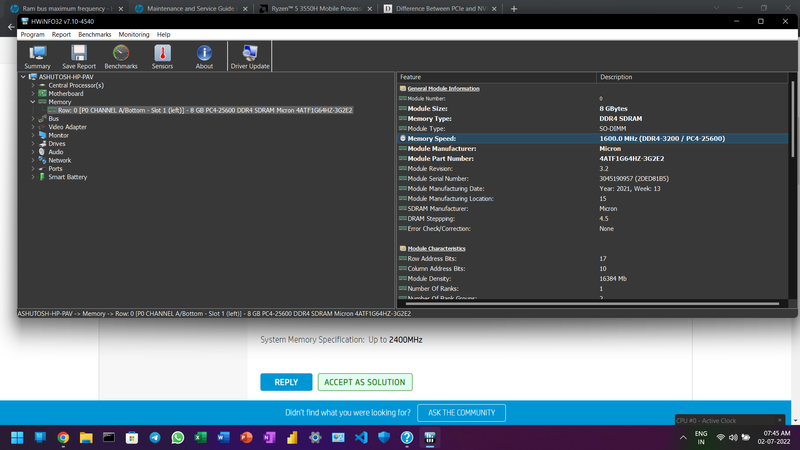
Task: Open a new browser tab
Action: (x=514, y=9)
